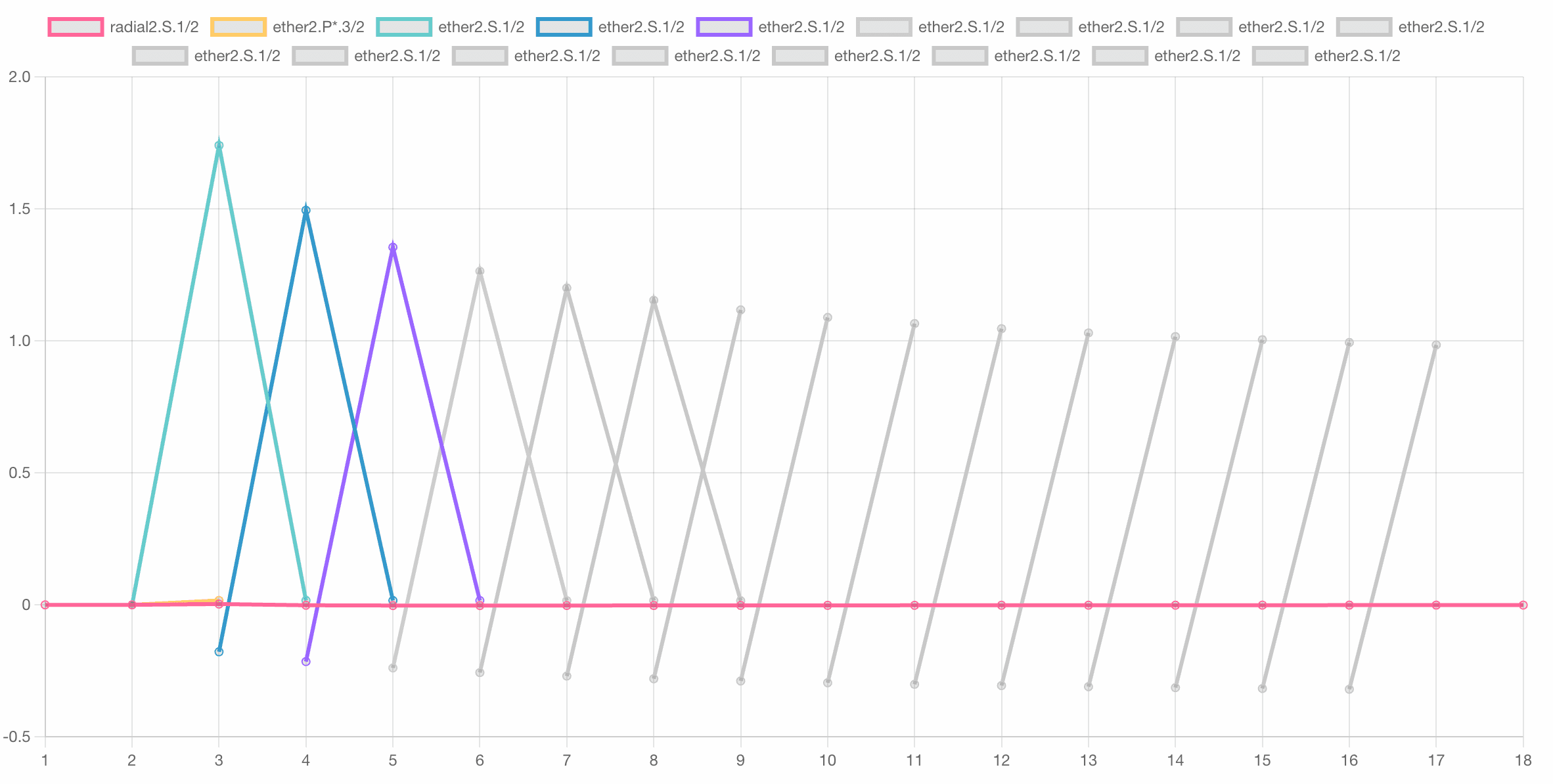Select the gray peak data point at x=14
The height and width of the screenshot is (784, 1553).
click(1175, 337)
